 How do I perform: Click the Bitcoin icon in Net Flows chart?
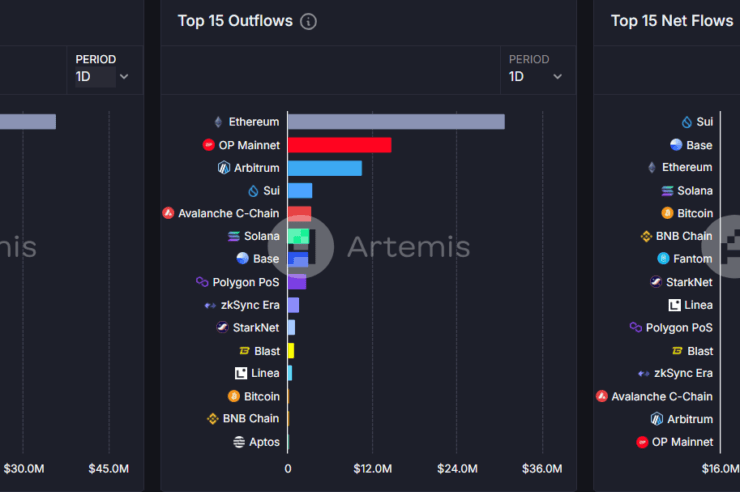pos(667,213)
